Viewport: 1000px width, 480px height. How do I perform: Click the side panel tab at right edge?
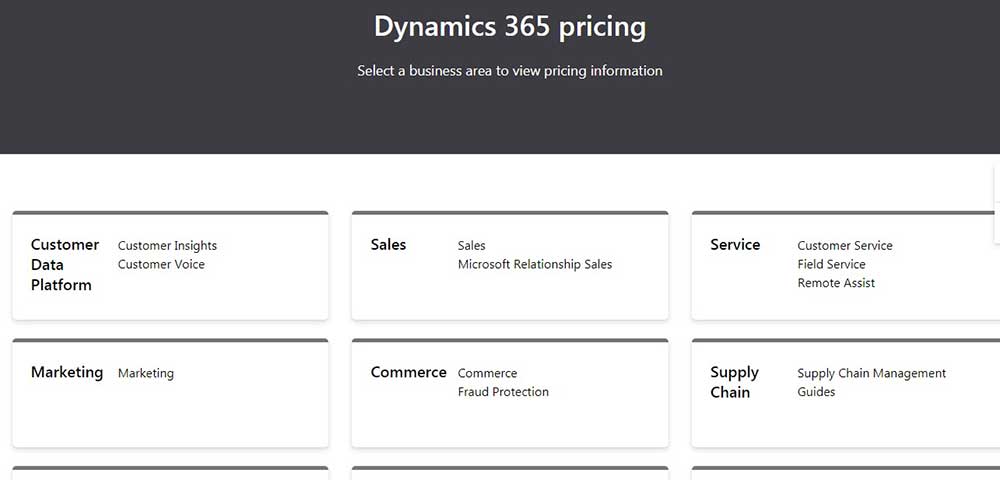coord(997,203)
